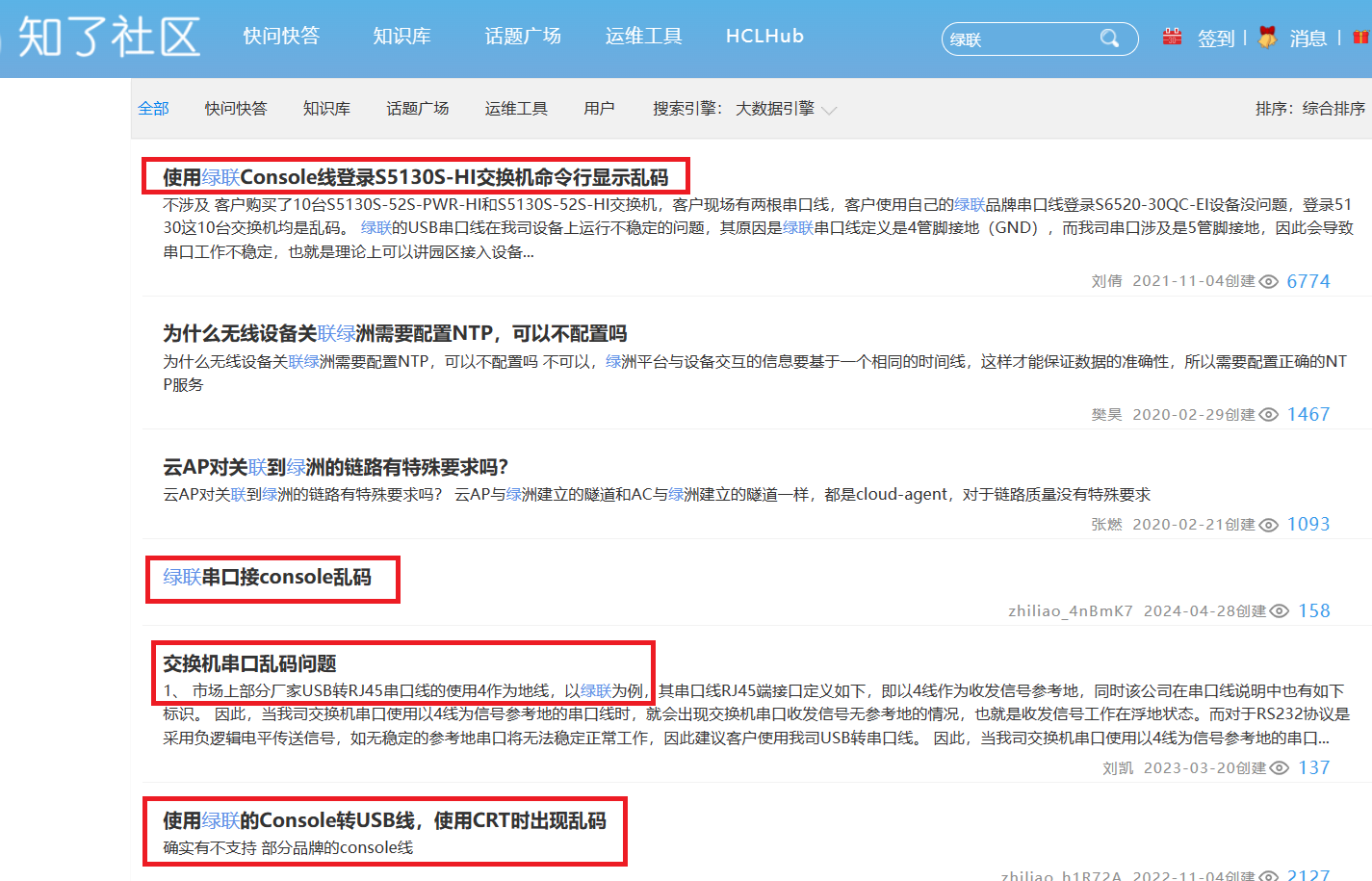Open result 云AP对关联到绿洲的链路有特殊要求吗

click(x=335, y=467)
